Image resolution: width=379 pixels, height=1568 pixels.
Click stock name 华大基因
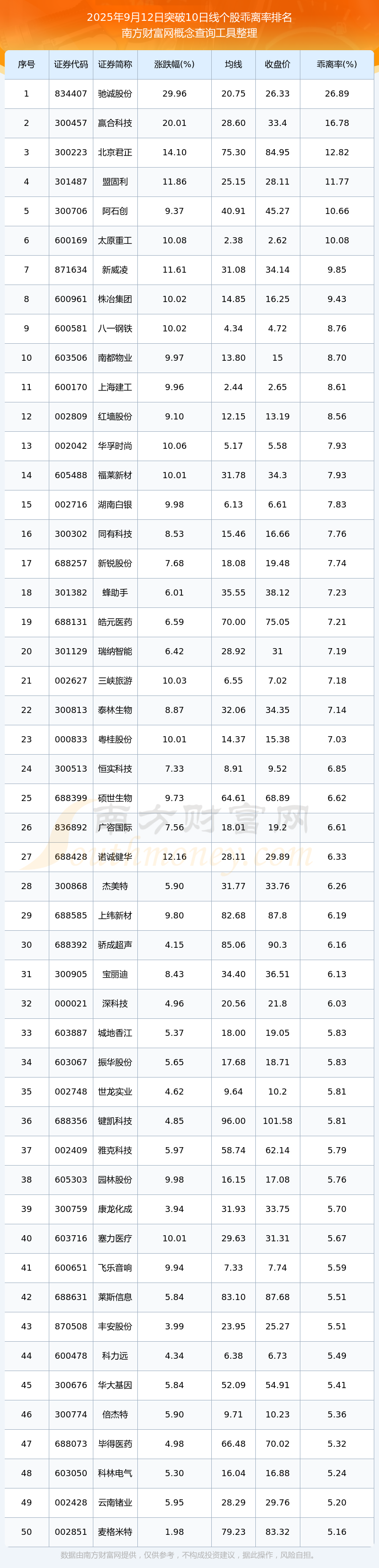(x=115, y=1385)
